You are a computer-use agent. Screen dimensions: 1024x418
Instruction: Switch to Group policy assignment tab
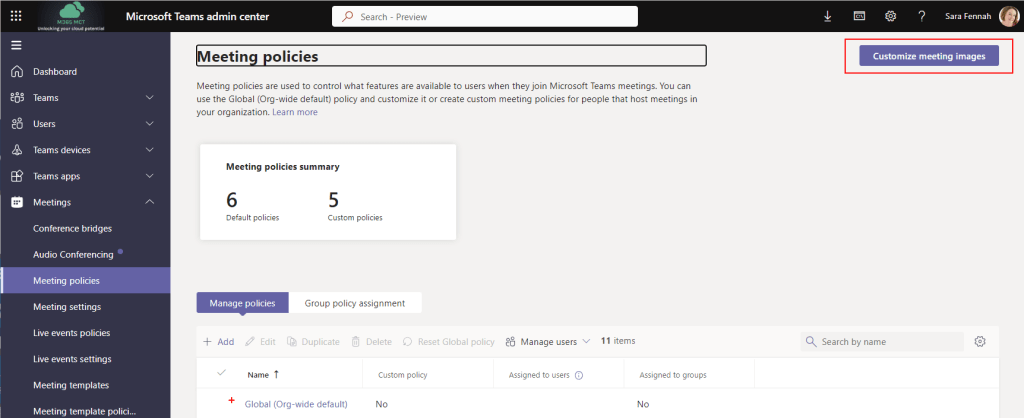click(x=354, y=303)
